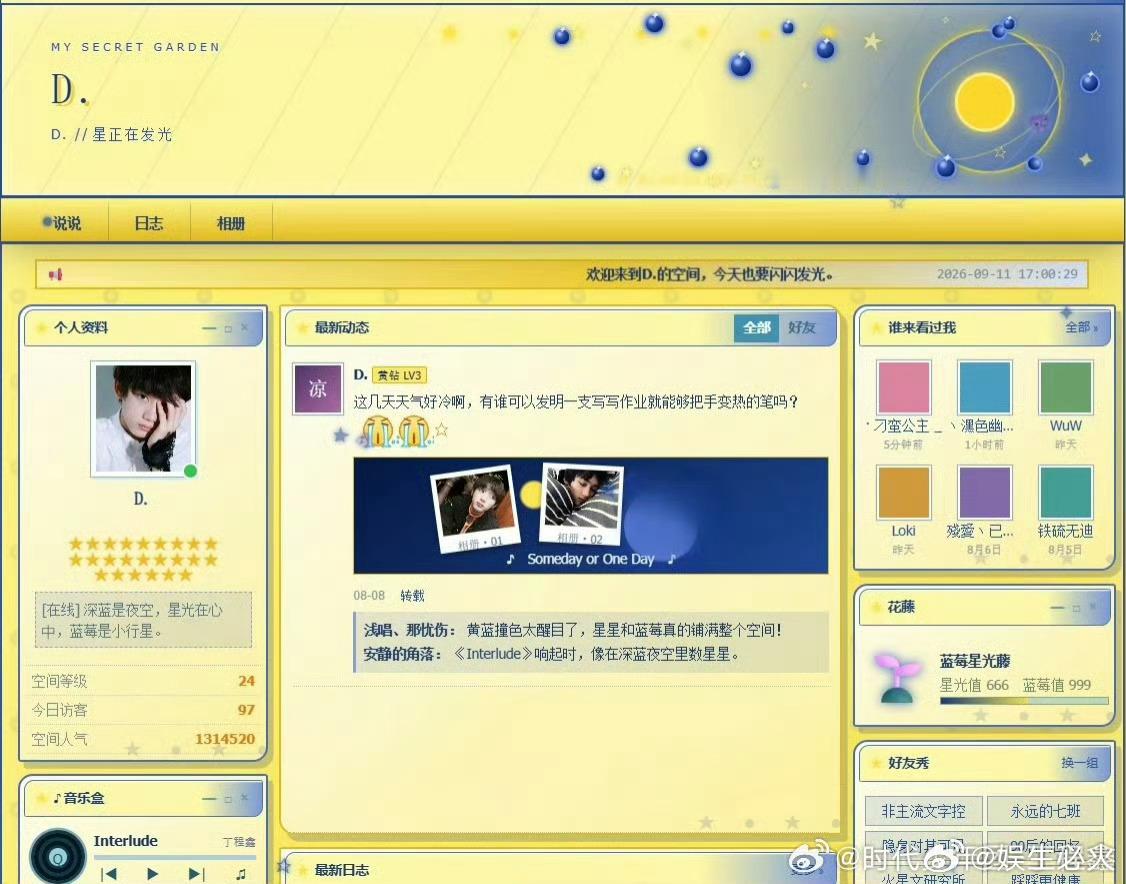Collapse the 花藤 panel
The image size is (1126, 884).
tap(1057, 608)
